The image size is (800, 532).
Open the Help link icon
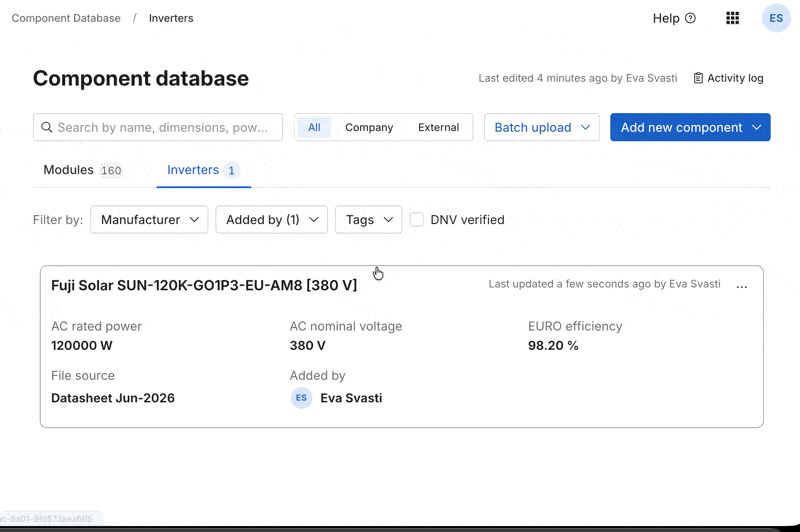[690, 18]
